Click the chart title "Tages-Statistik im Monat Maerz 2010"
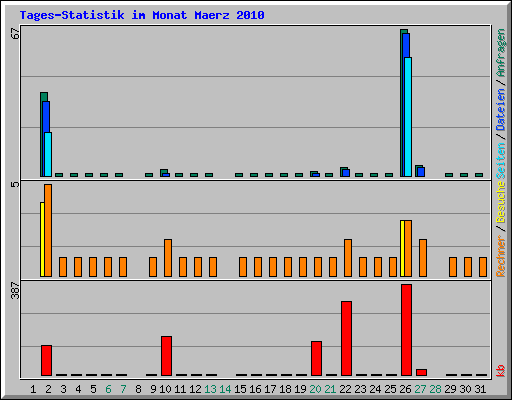512x400 pixels. tap(142, 15)
